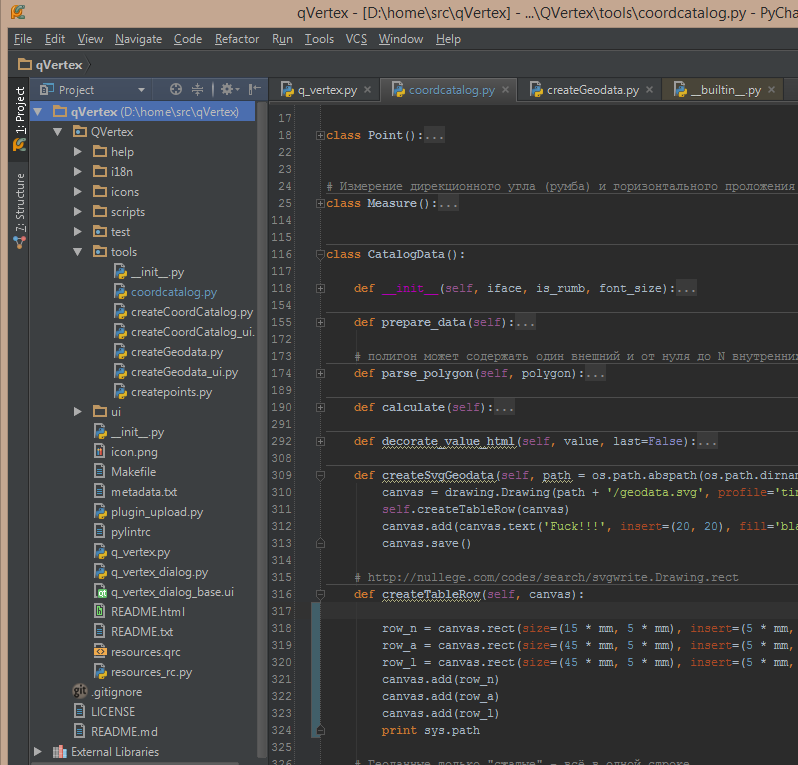This screenshot has width=798, height=765.
Task: Click Scroll from Source target icon
Action: coord(176,89)
